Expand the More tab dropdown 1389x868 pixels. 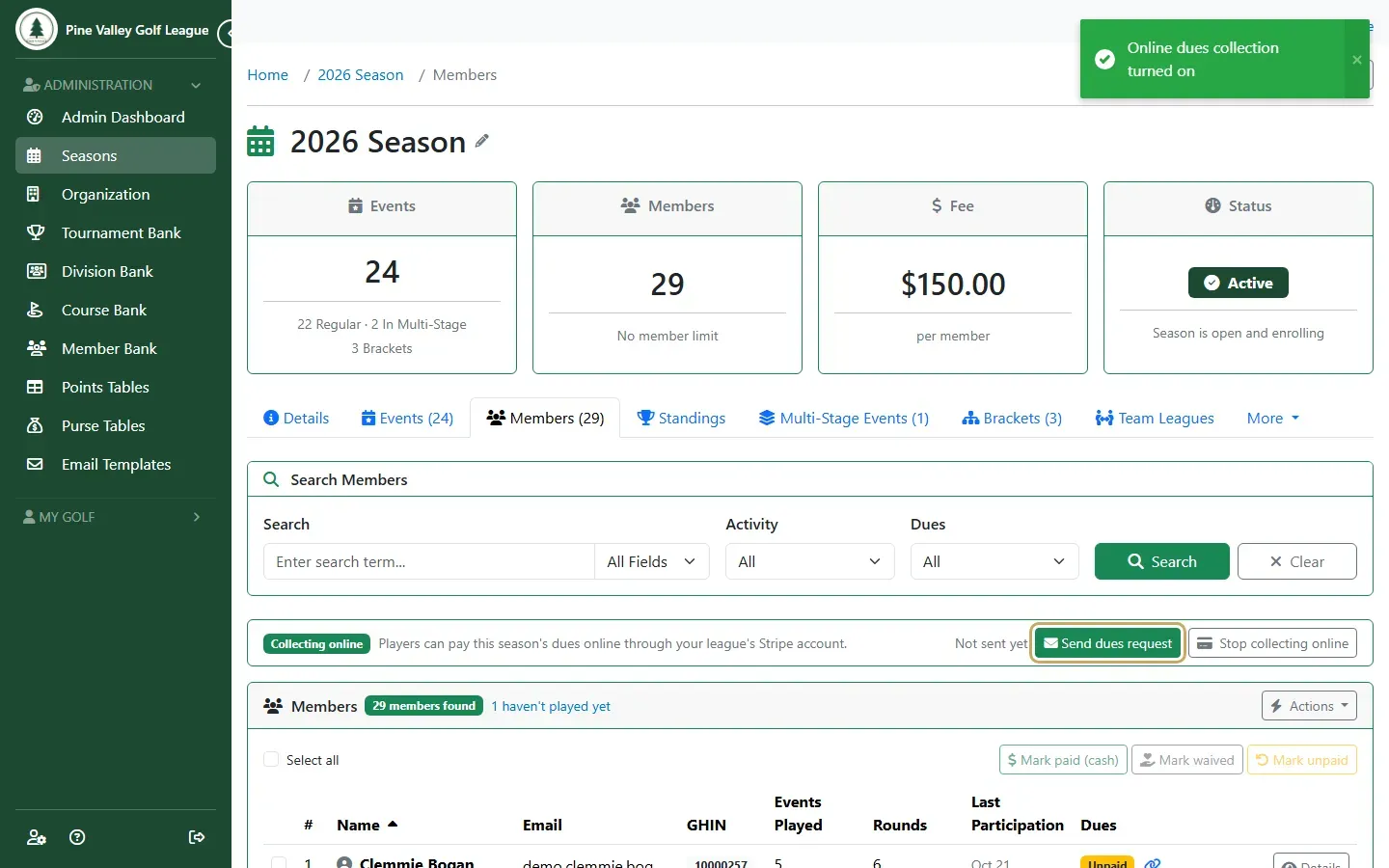point(1273,418)
